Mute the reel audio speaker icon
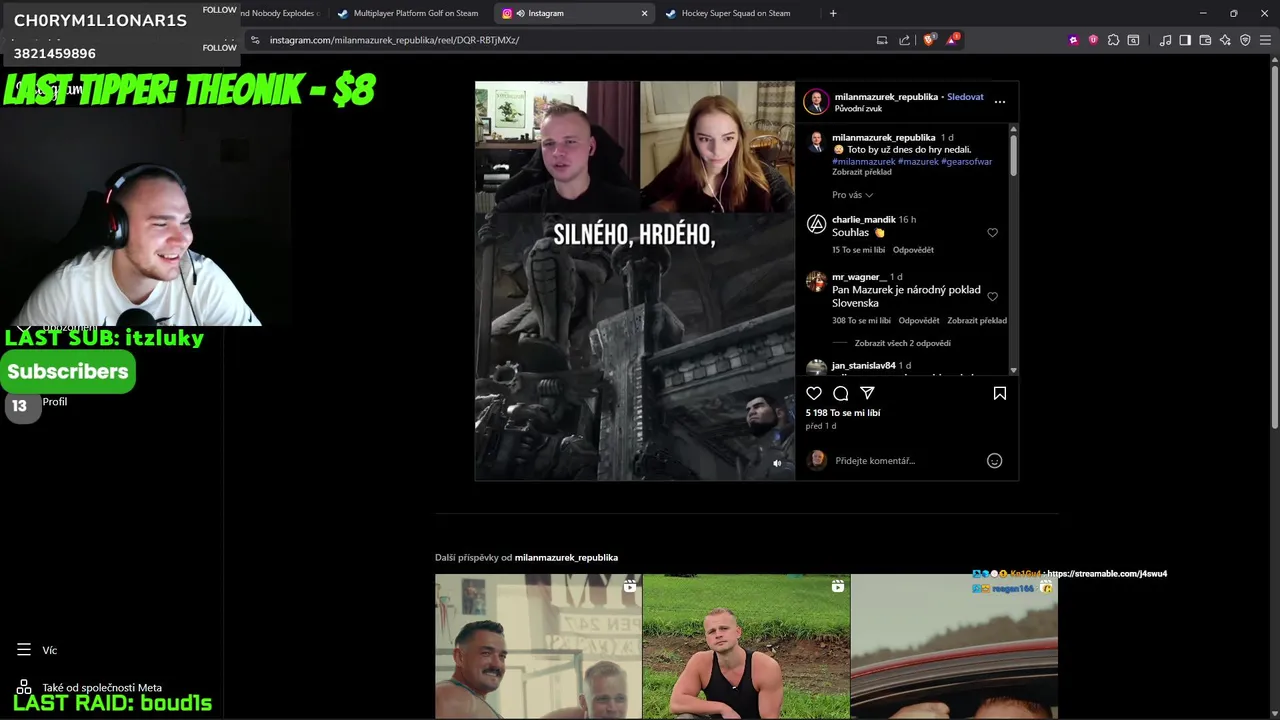The width and height of the screenshot is (1280, 720). (x=777, y=463)
